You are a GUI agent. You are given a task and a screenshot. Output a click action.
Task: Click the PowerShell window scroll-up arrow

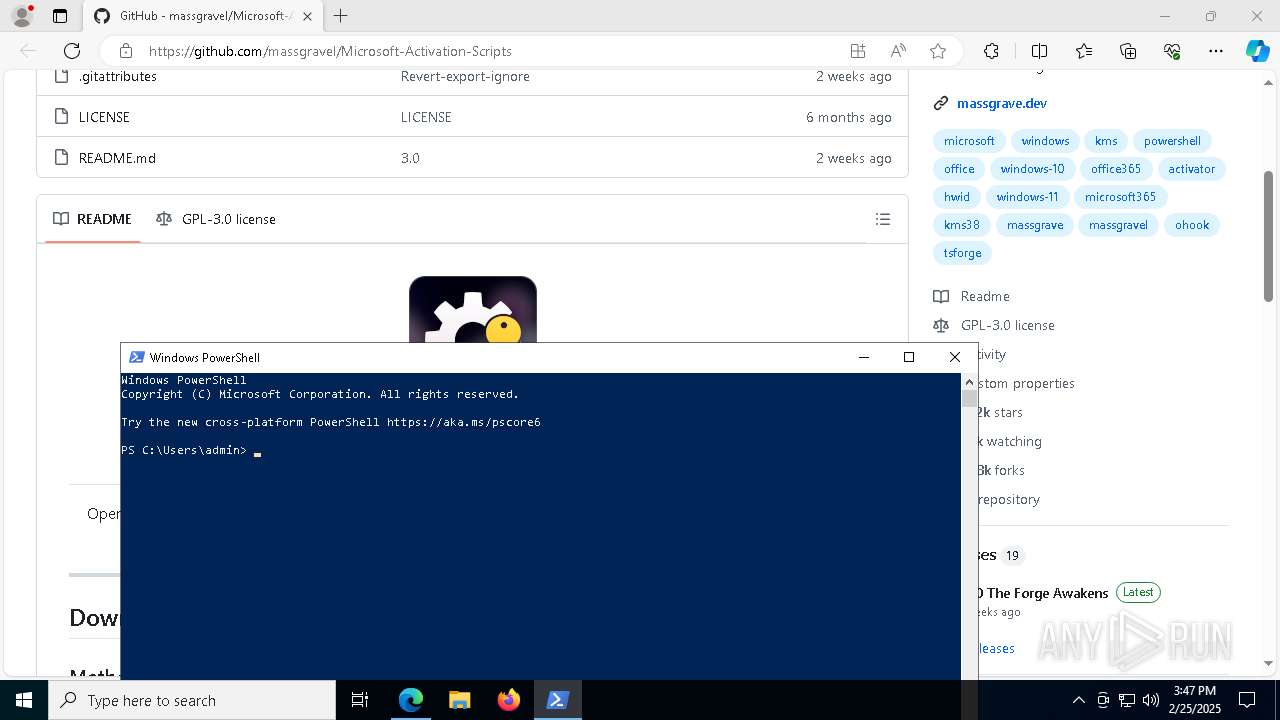pos(969,382)
